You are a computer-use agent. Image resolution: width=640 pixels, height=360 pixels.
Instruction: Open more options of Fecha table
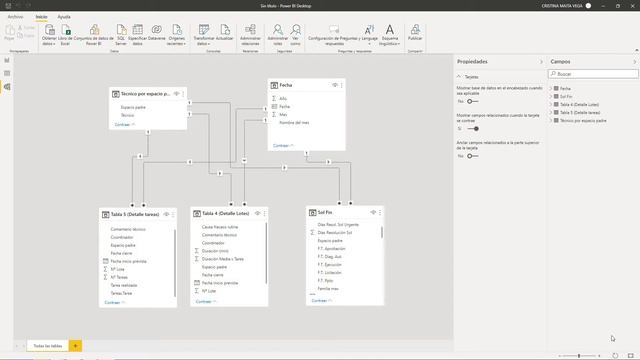click(x=342, y=85)
